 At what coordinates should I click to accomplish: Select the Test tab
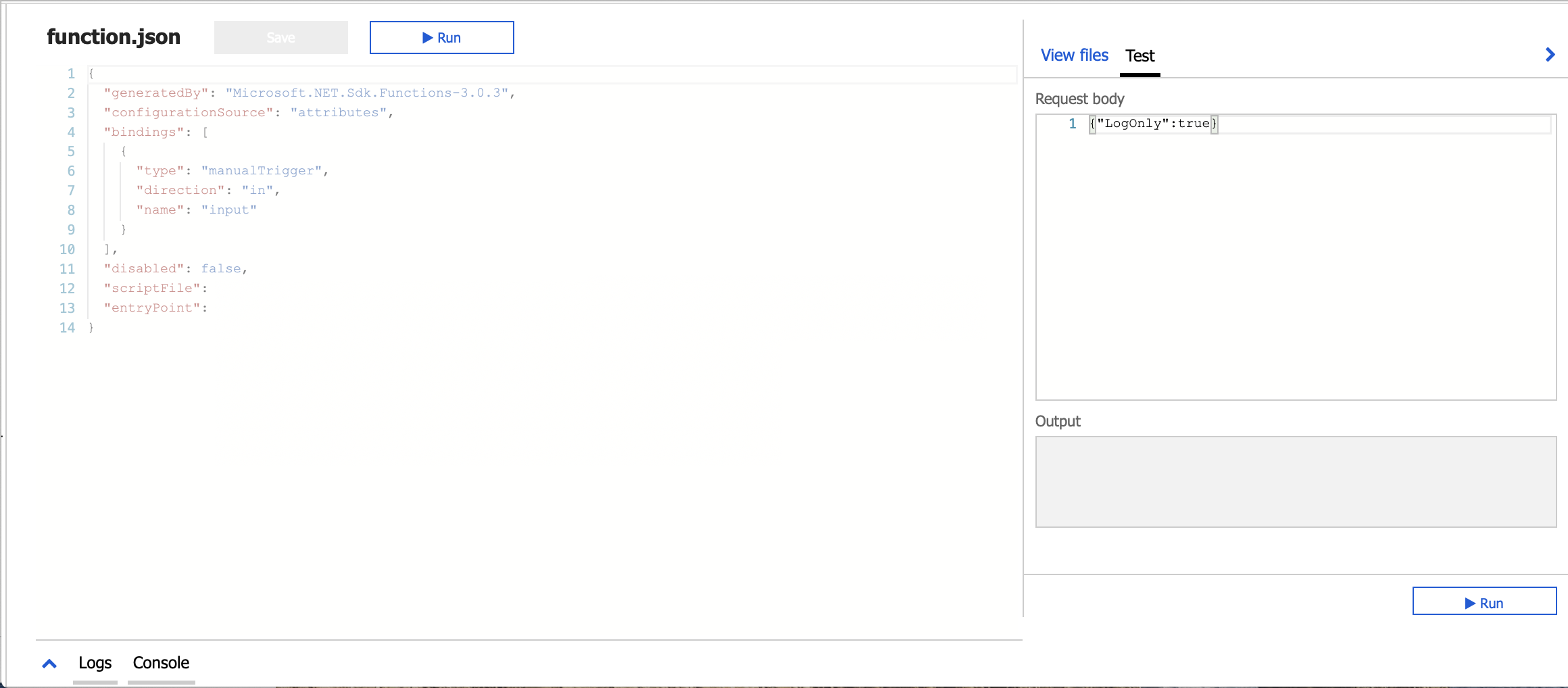(x=1140, y=56)
